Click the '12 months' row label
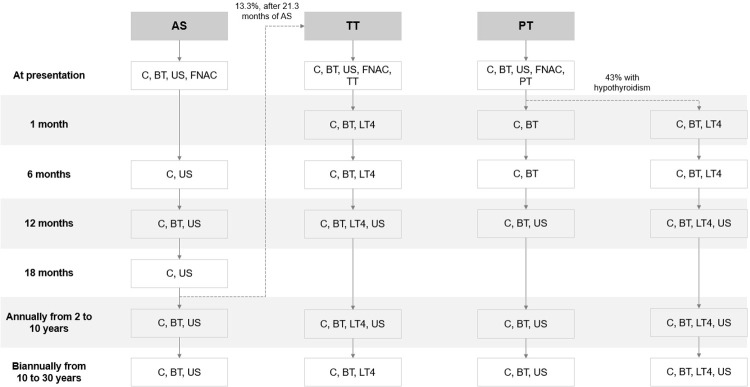 point(49,223)
